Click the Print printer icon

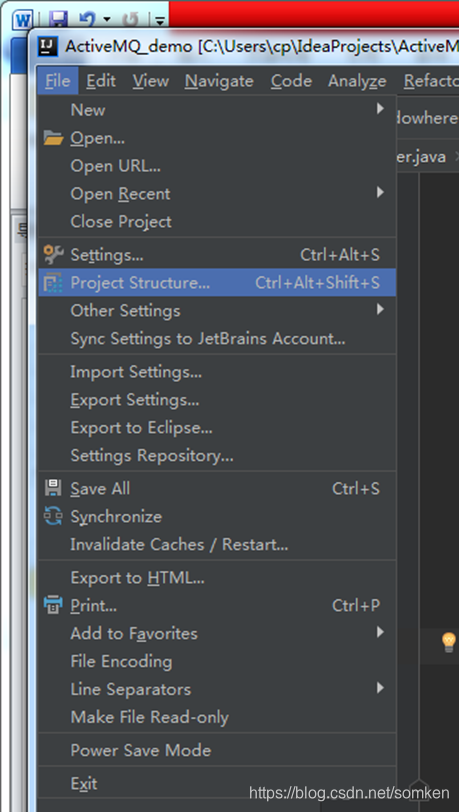coord(53,605)
